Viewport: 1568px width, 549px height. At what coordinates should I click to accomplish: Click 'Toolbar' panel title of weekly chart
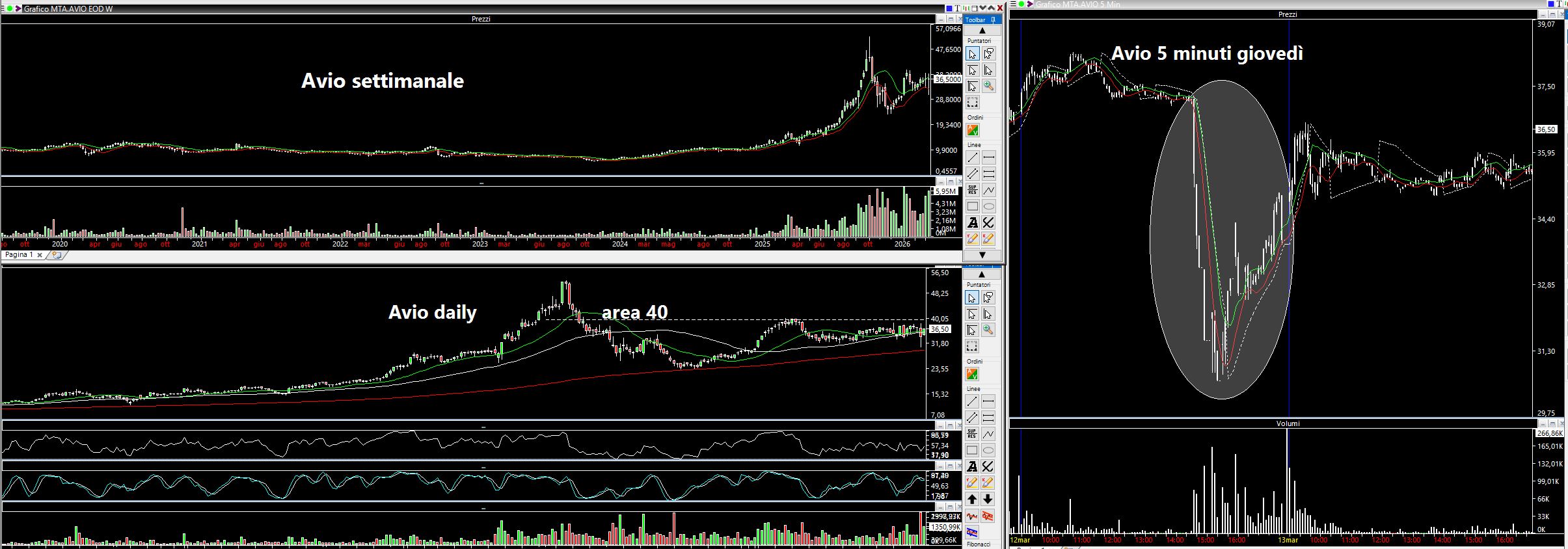click(975, 20)
